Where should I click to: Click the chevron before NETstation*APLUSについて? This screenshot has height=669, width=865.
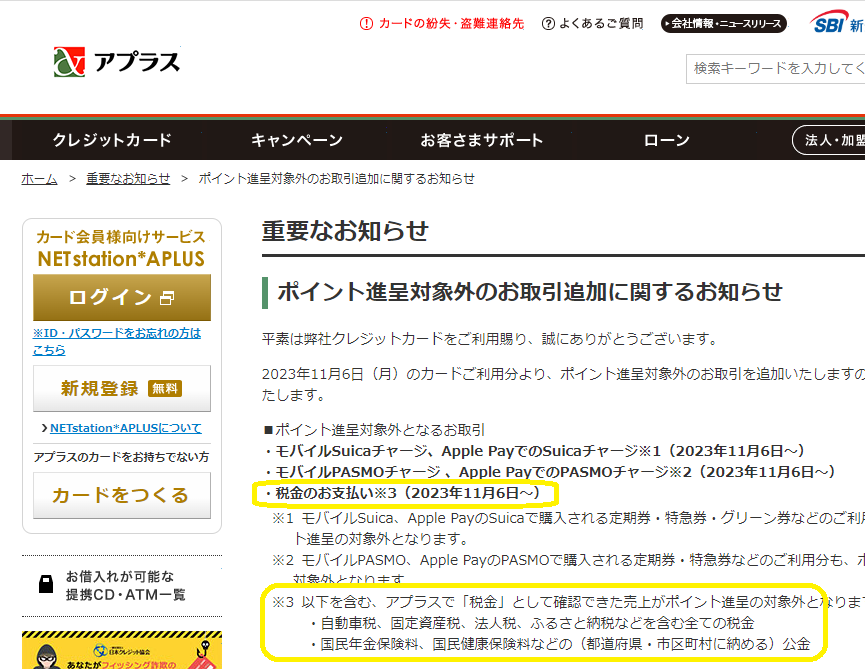coord(44,429)
